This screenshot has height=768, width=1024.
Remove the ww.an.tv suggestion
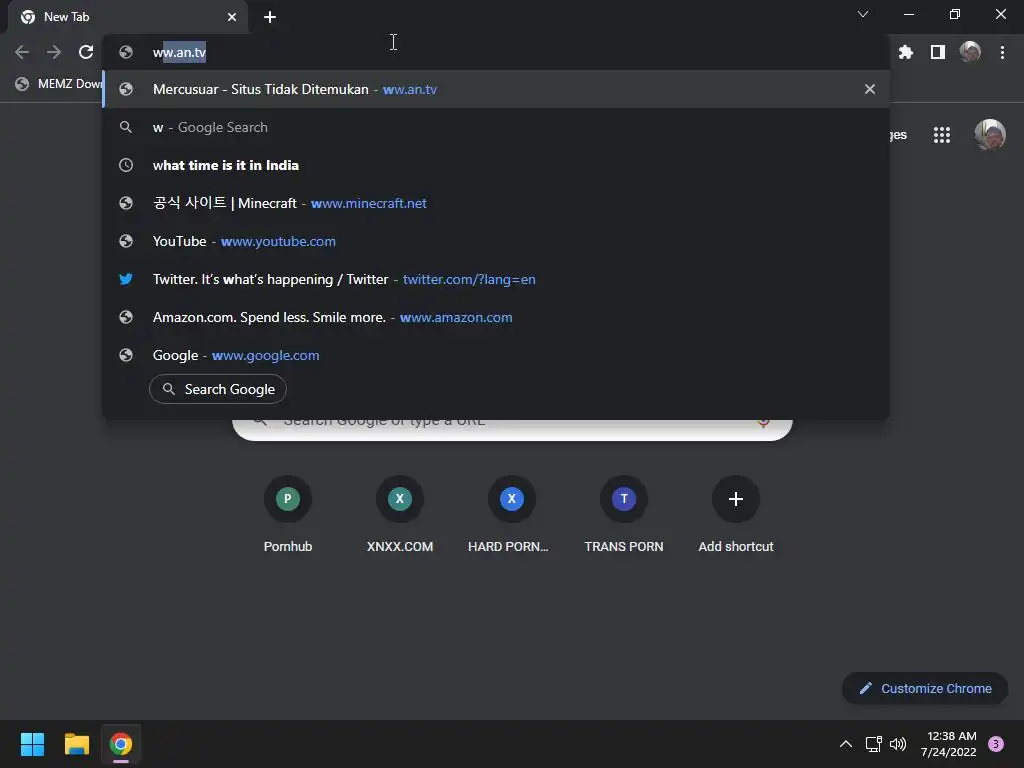click(x=870, y=89)
